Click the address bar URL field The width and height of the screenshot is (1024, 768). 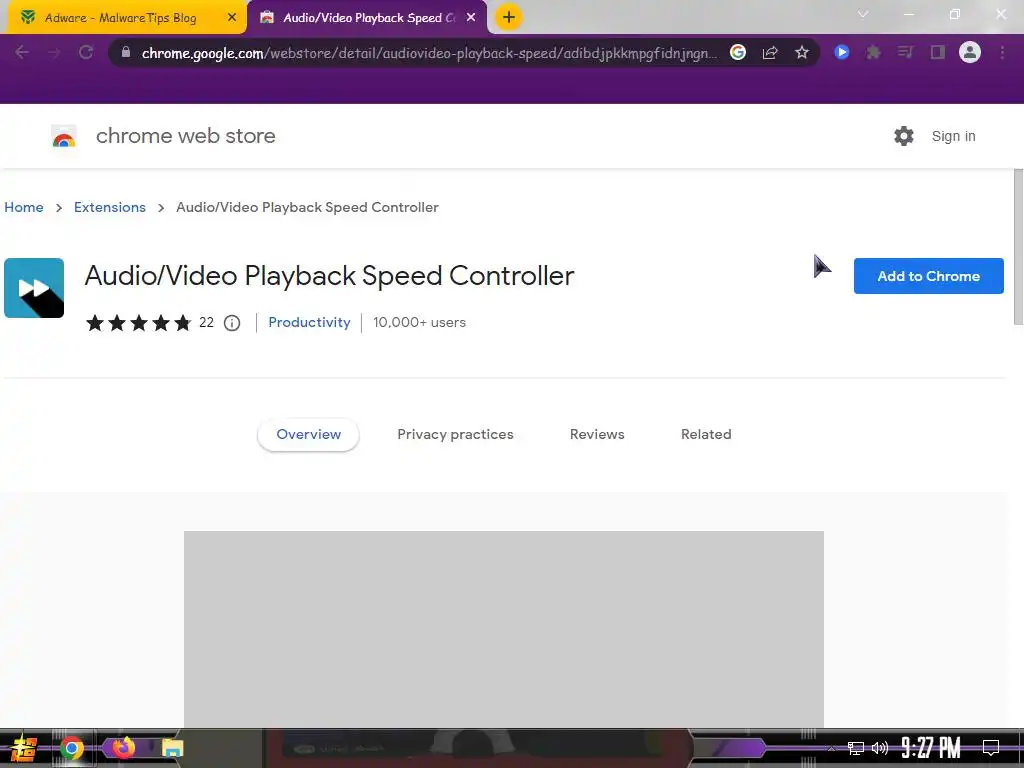429,53
